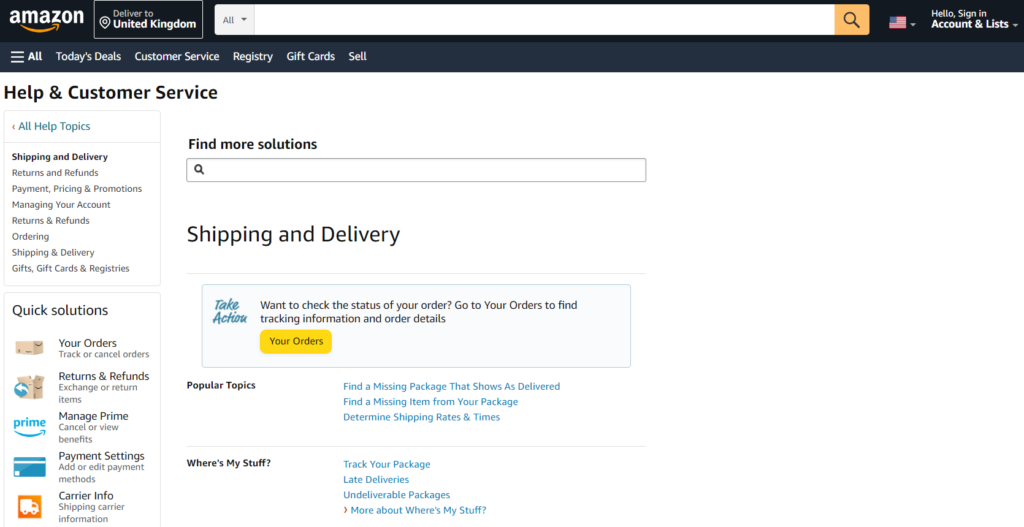1024x527 pixels.
Task: Open Carrier Info quick solution title
Action: [86, 496]
